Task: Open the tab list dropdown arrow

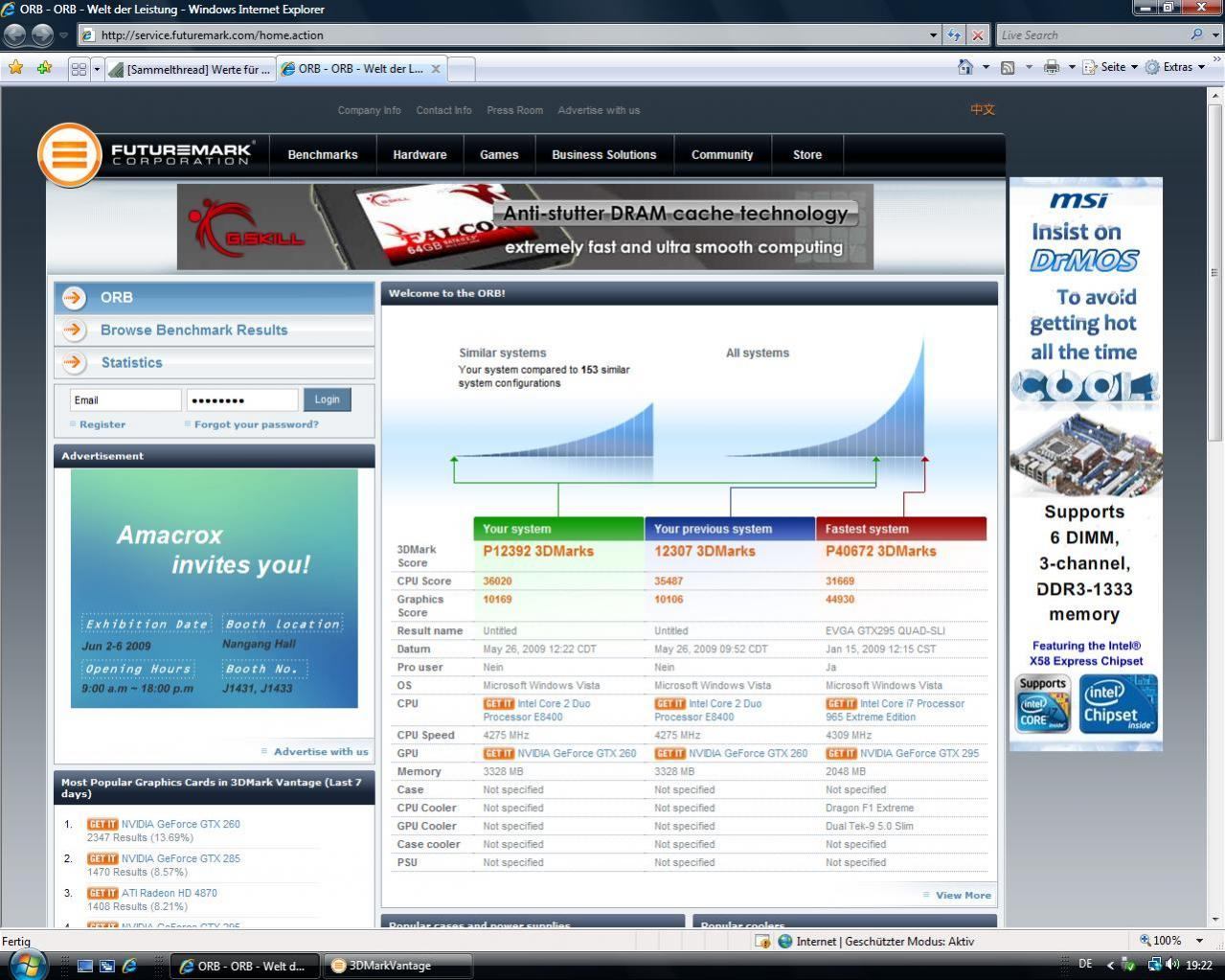Action: point(97,68)
